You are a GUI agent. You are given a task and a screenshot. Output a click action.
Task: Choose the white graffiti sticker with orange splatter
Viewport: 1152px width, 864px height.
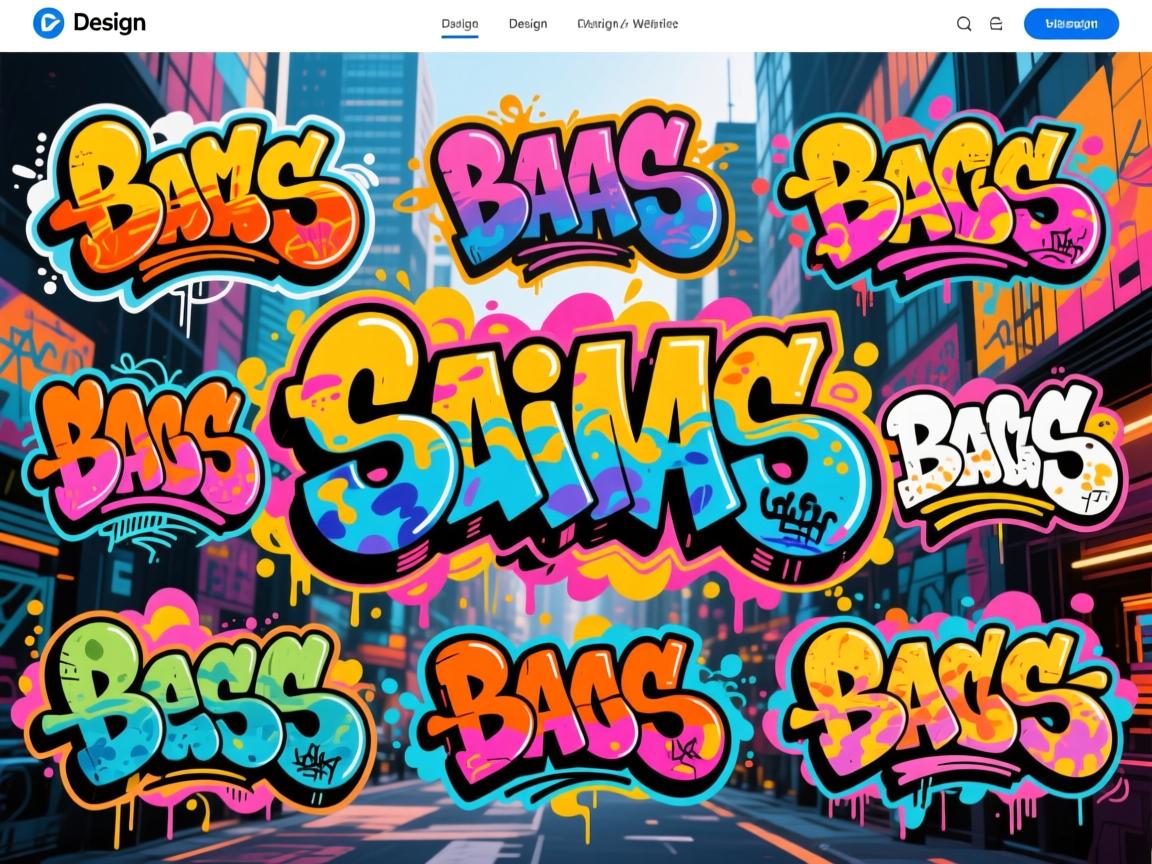tap(1000, 450)
